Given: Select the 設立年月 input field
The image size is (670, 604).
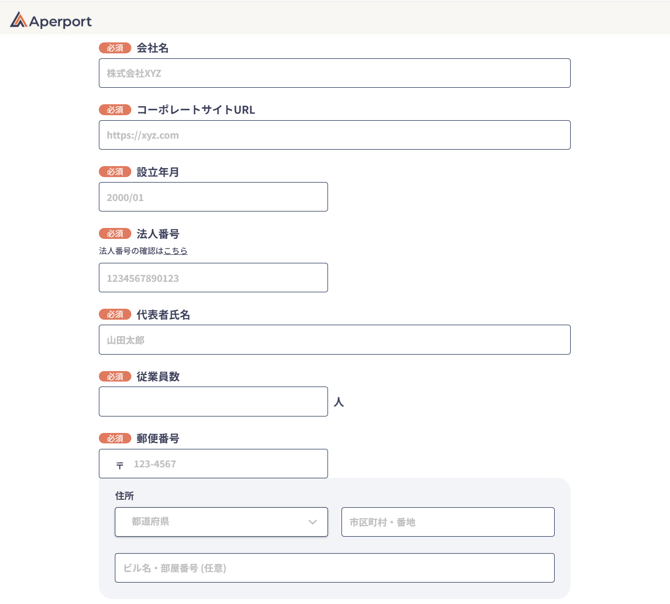Looking at the screenshot, I should 213,197.
